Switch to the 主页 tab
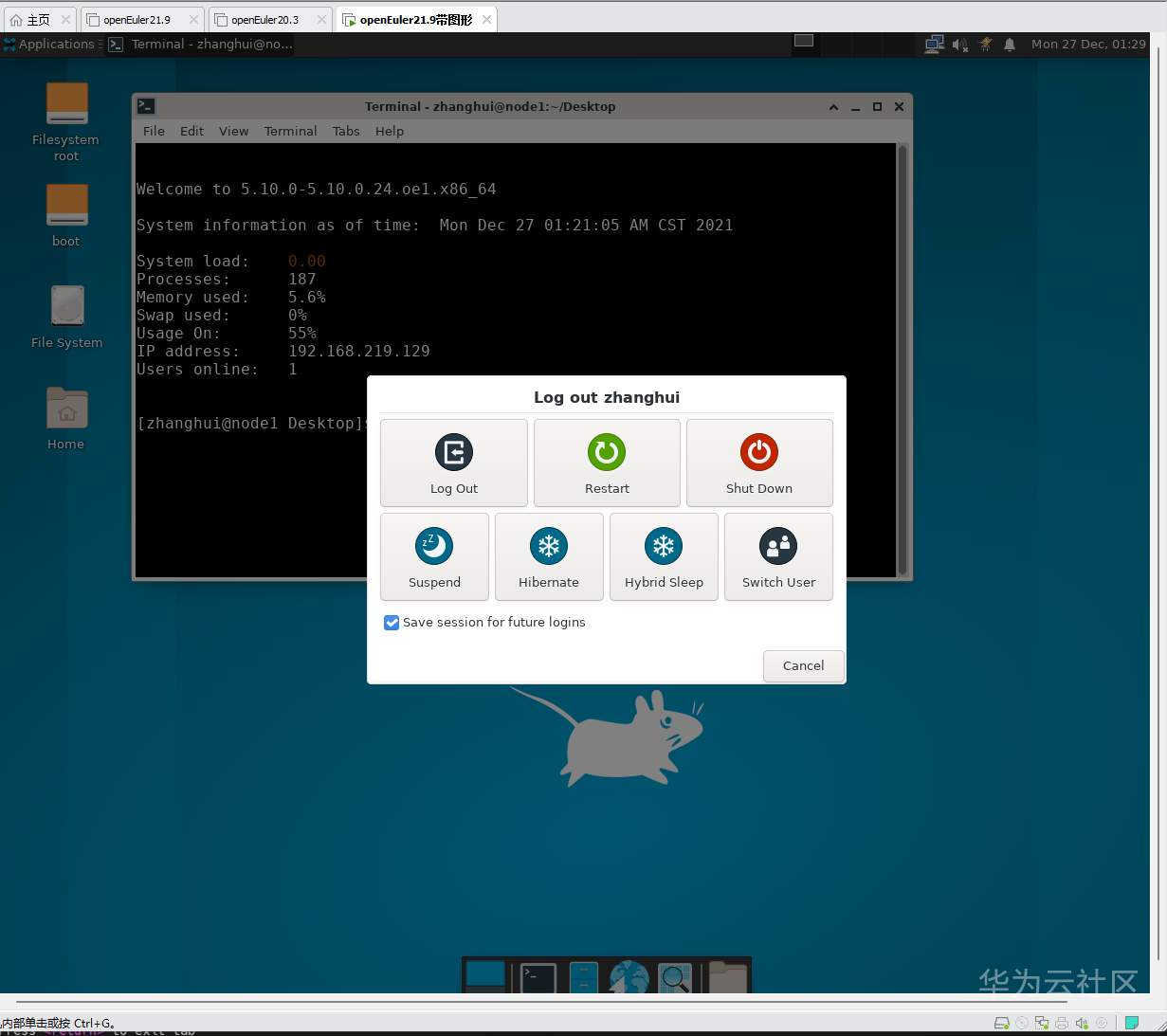Viewport: 1167px width, 1036px height. [x=39, y=19]
